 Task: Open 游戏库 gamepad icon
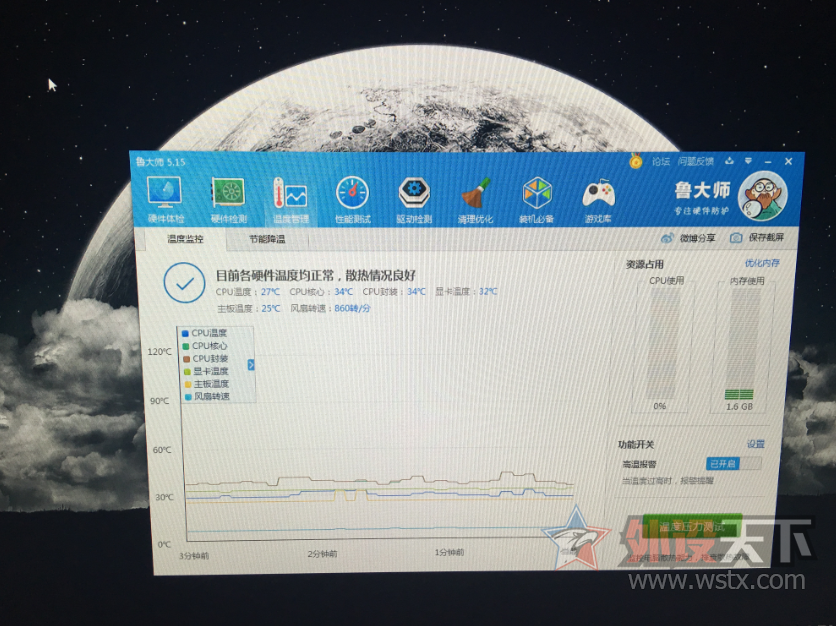click(598, 192)
